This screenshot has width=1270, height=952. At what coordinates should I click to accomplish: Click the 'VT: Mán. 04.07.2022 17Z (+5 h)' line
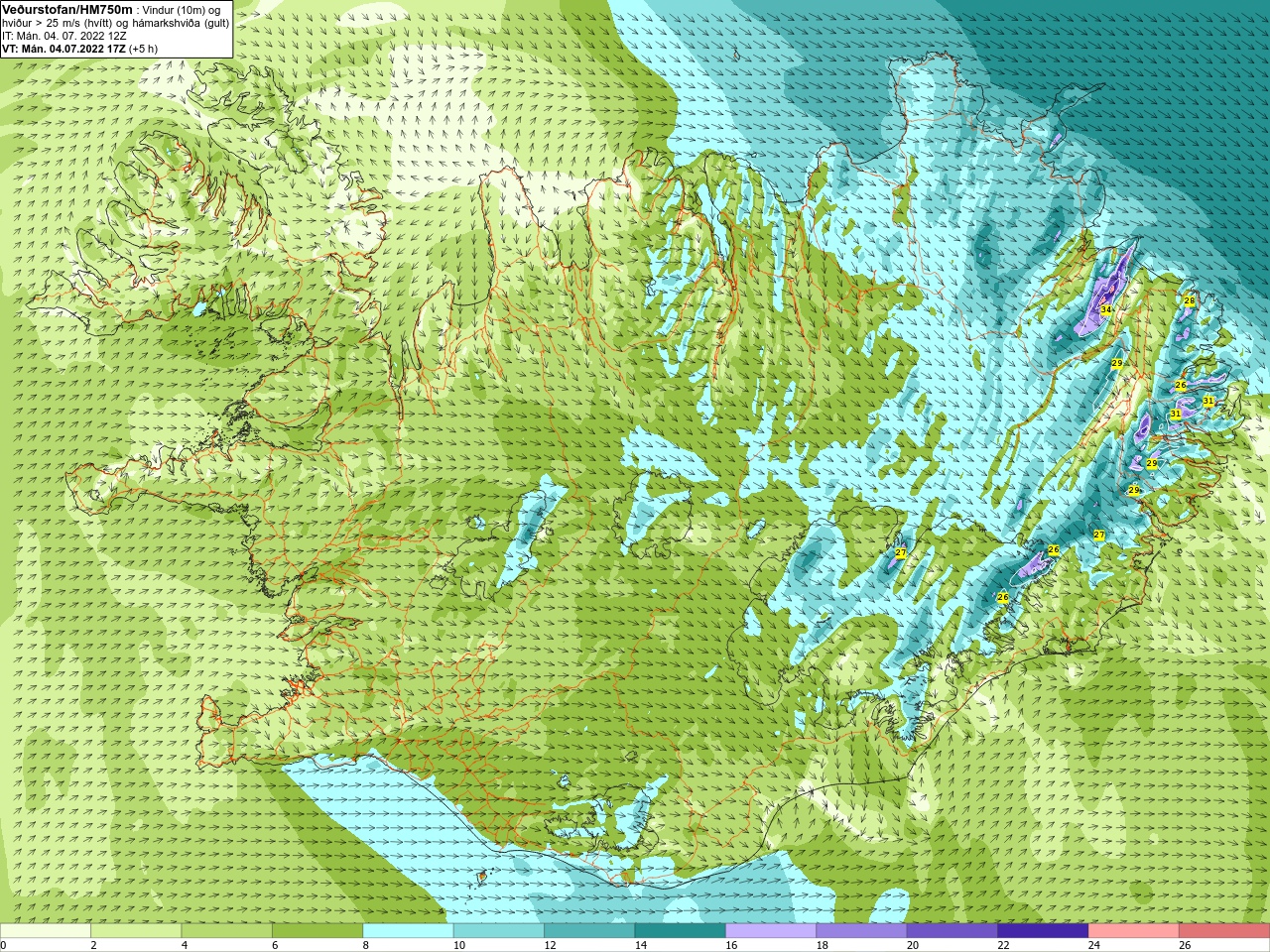click(x=79, y=49)
